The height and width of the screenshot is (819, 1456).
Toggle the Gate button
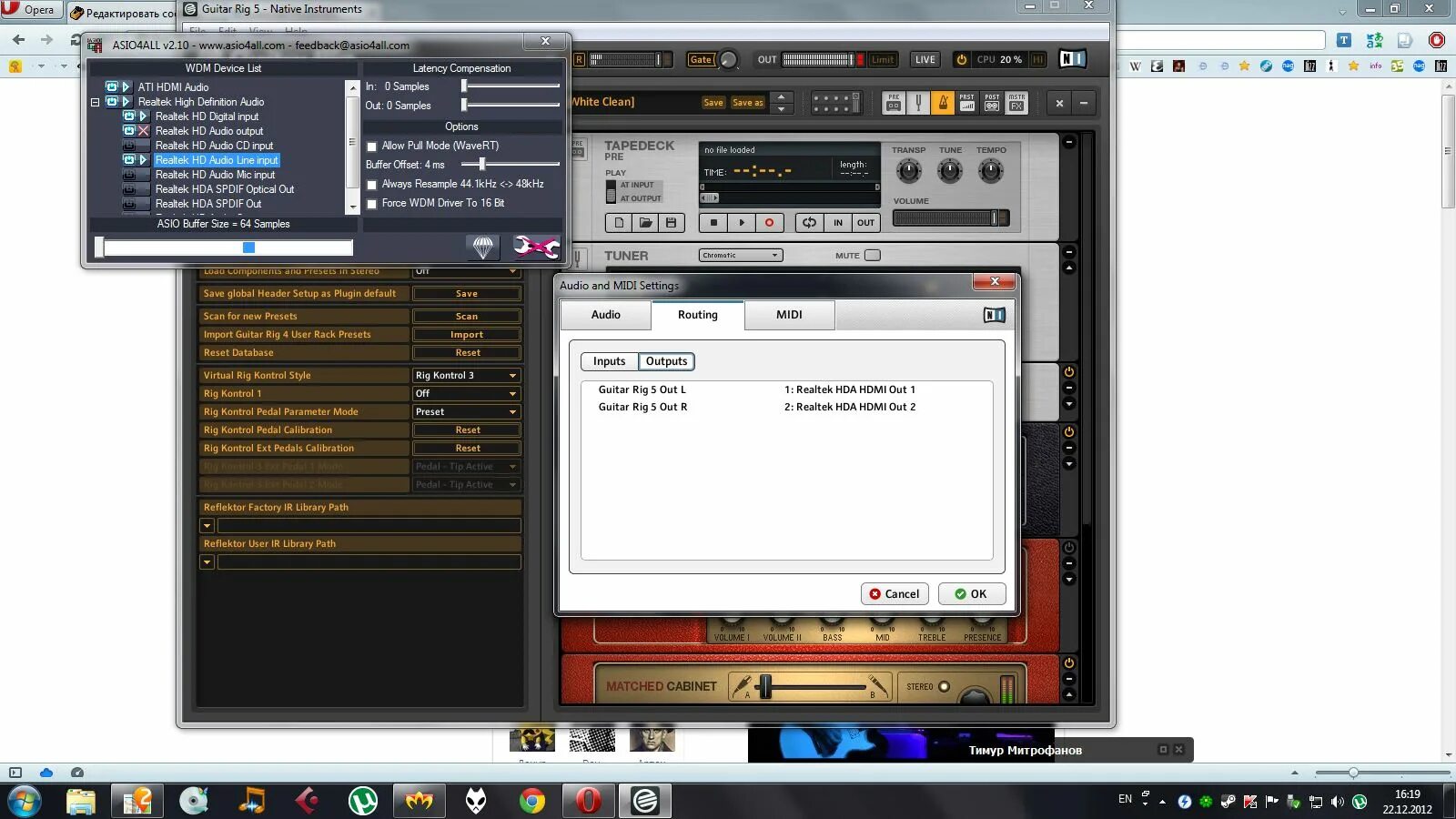coord(701,60)
